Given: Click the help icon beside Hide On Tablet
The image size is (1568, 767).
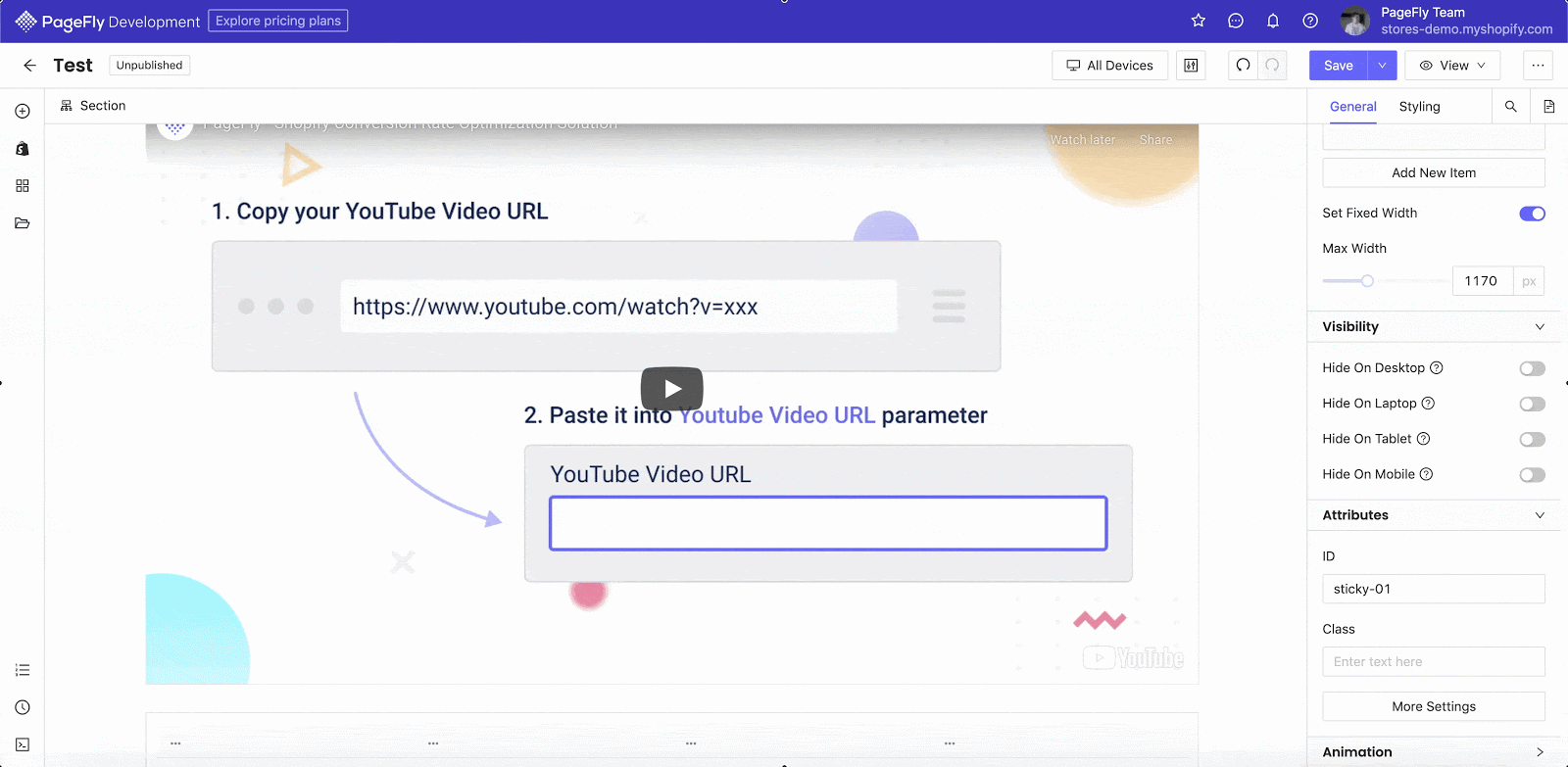Looking at the screenshot, I should coord(1424,439).
